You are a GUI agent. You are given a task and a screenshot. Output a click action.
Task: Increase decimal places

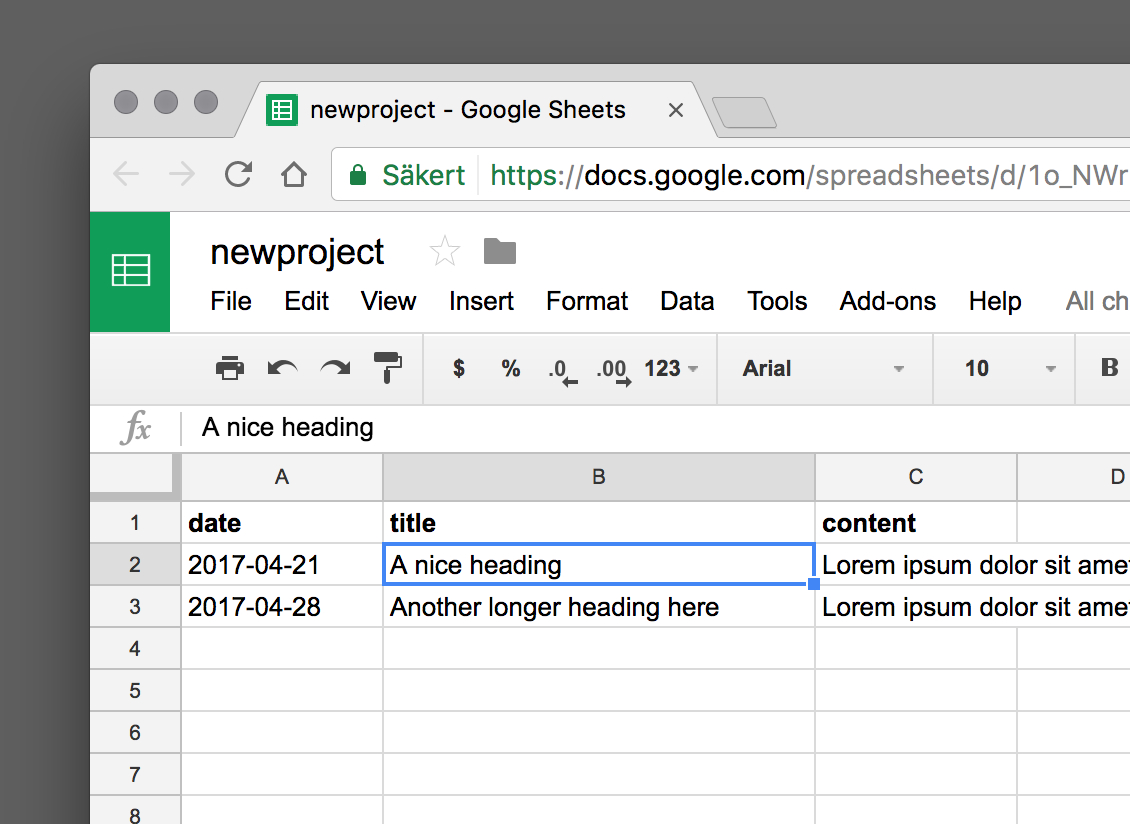click(613, 370)
